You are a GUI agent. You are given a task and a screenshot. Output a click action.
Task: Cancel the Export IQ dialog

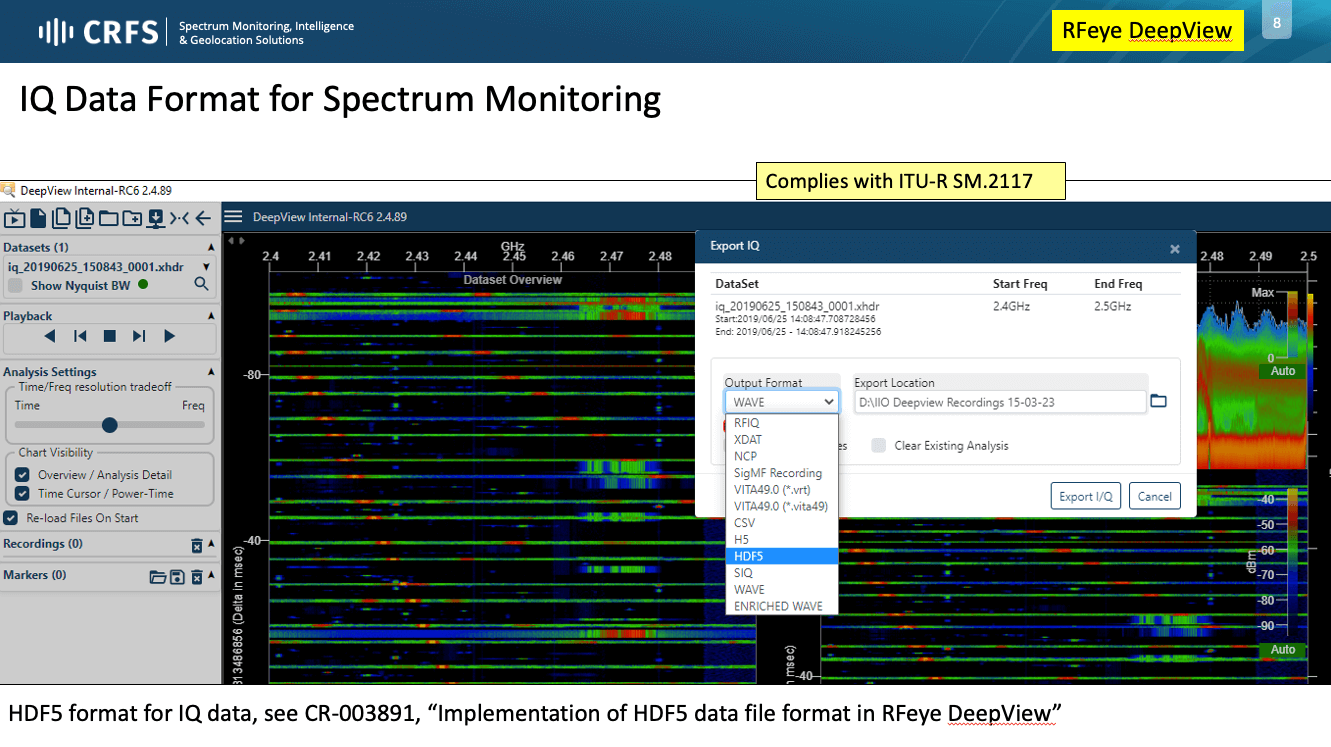pos(1154,495)
